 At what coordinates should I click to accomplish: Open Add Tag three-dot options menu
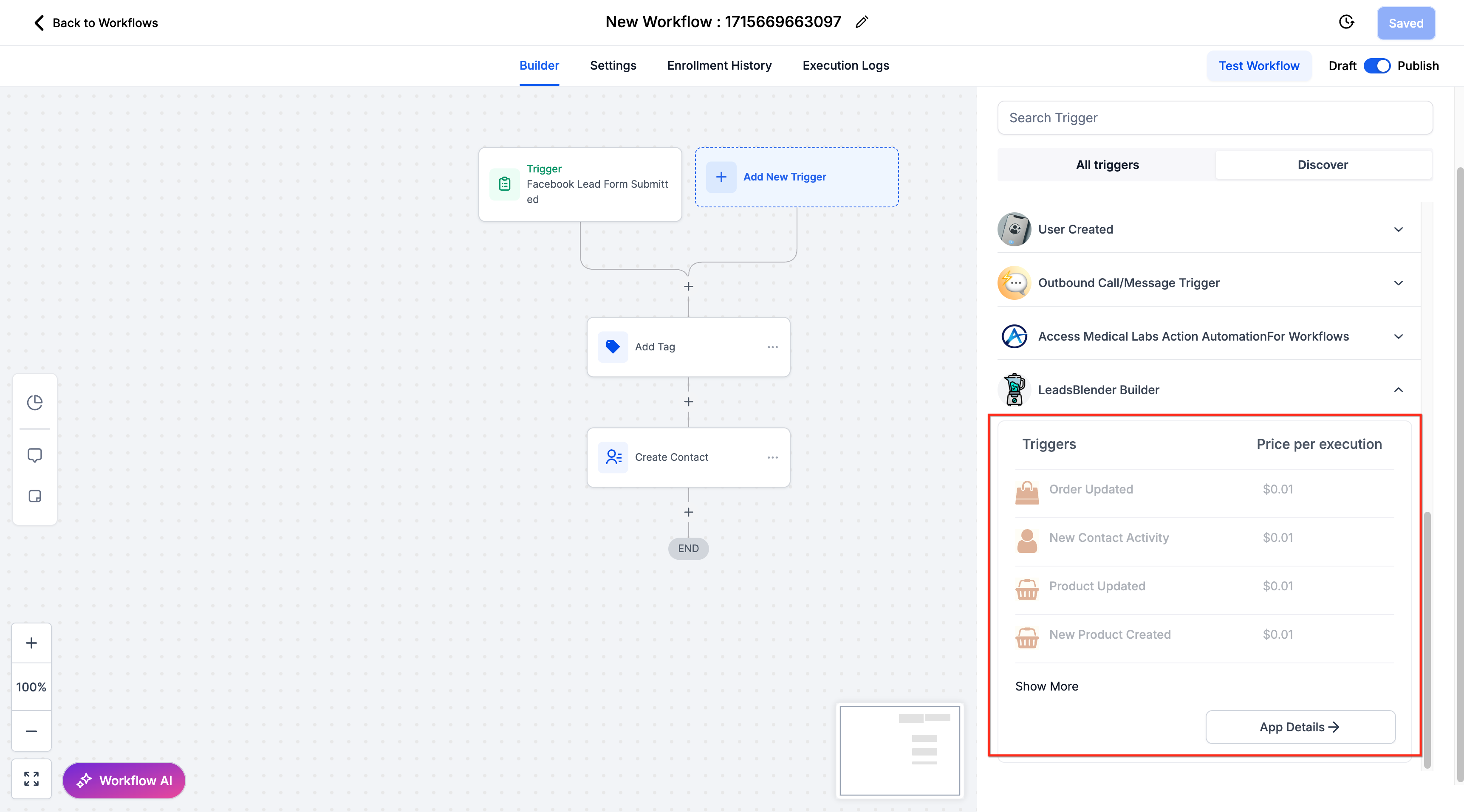pyautogui.click(x=772, y=347)
